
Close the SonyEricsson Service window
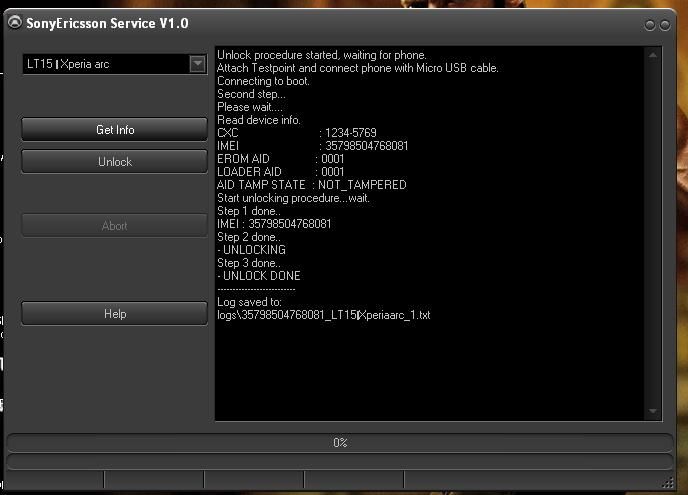665,24
